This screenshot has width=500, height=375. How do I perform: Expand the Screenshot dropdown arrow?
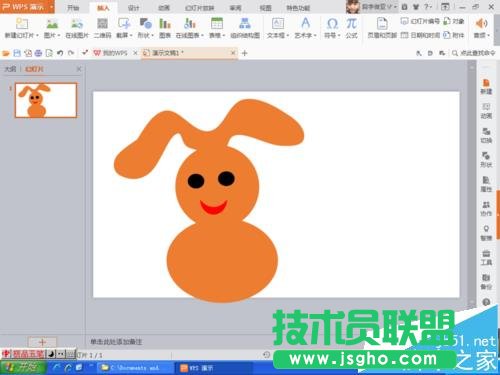pos(131,35)
